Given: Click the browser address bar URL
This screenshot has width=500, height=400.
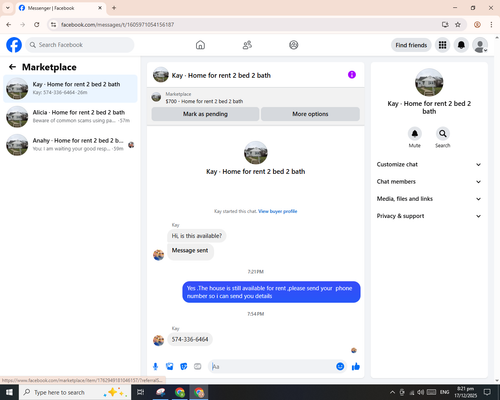Looking at the screenshot, I should pos(117,25).
